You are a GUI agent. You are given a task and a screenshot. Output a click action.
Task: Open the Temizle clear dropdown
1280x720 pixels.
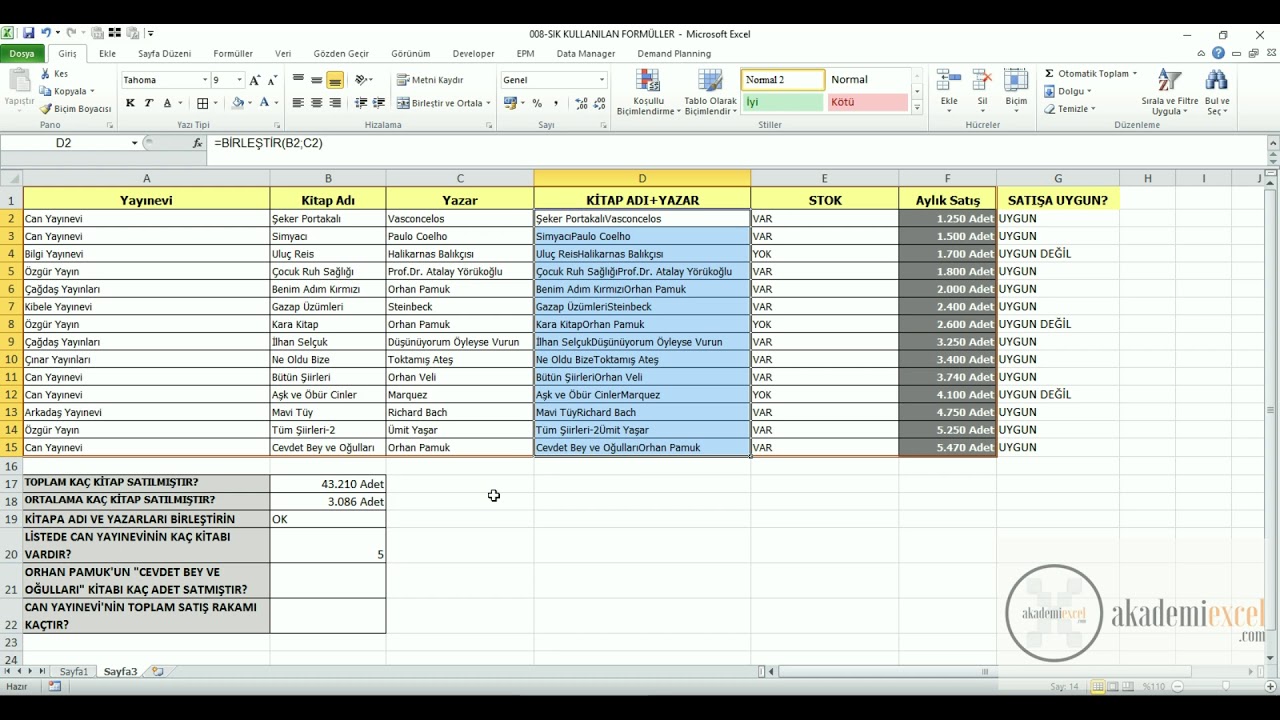coord(1069,108)
